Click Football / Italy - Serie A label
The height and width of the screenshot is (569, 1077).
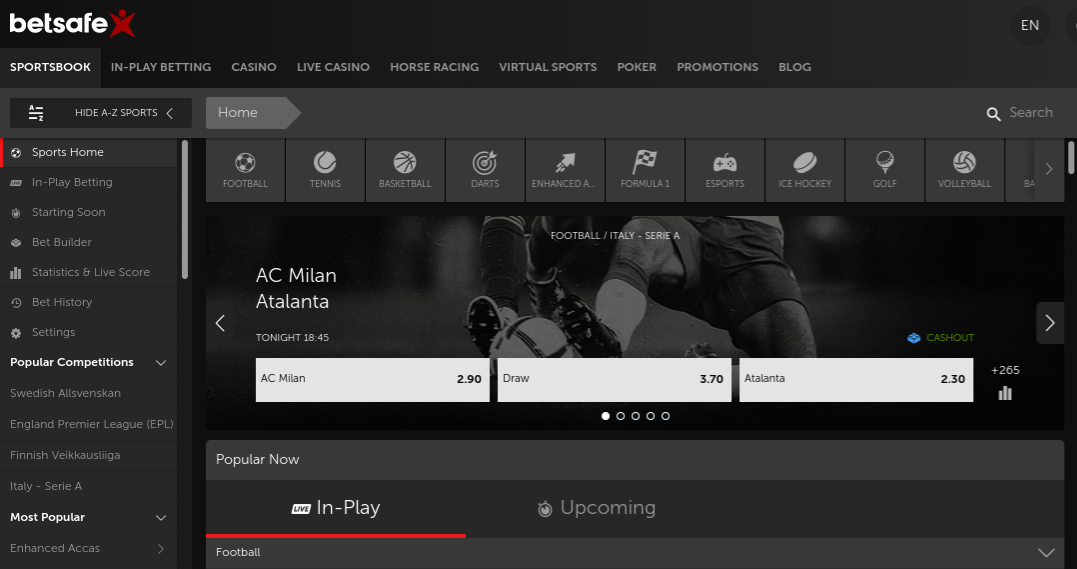[615, 236]
